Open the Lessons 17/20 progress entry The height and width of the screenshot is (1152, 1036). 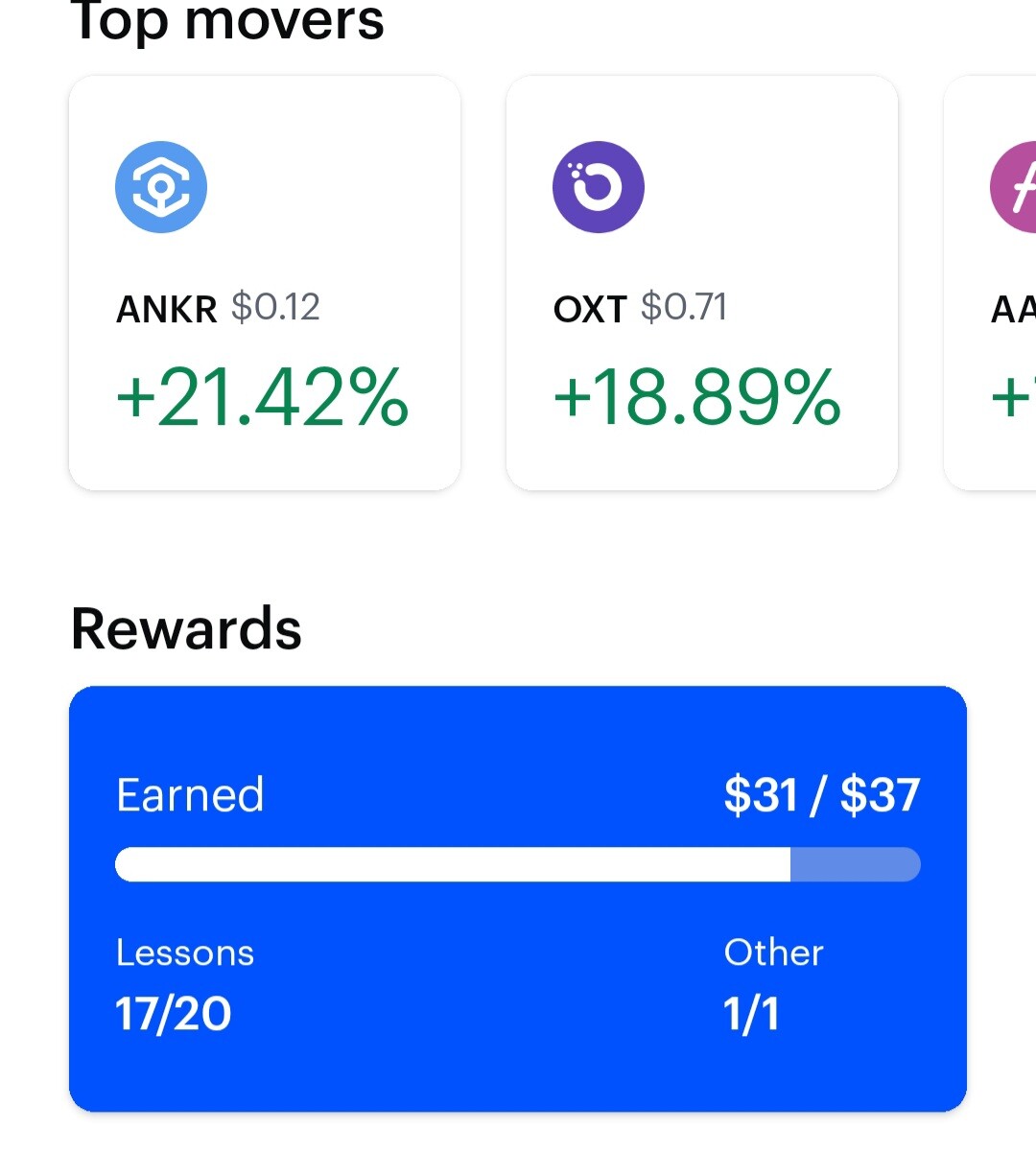pos(185,983)
